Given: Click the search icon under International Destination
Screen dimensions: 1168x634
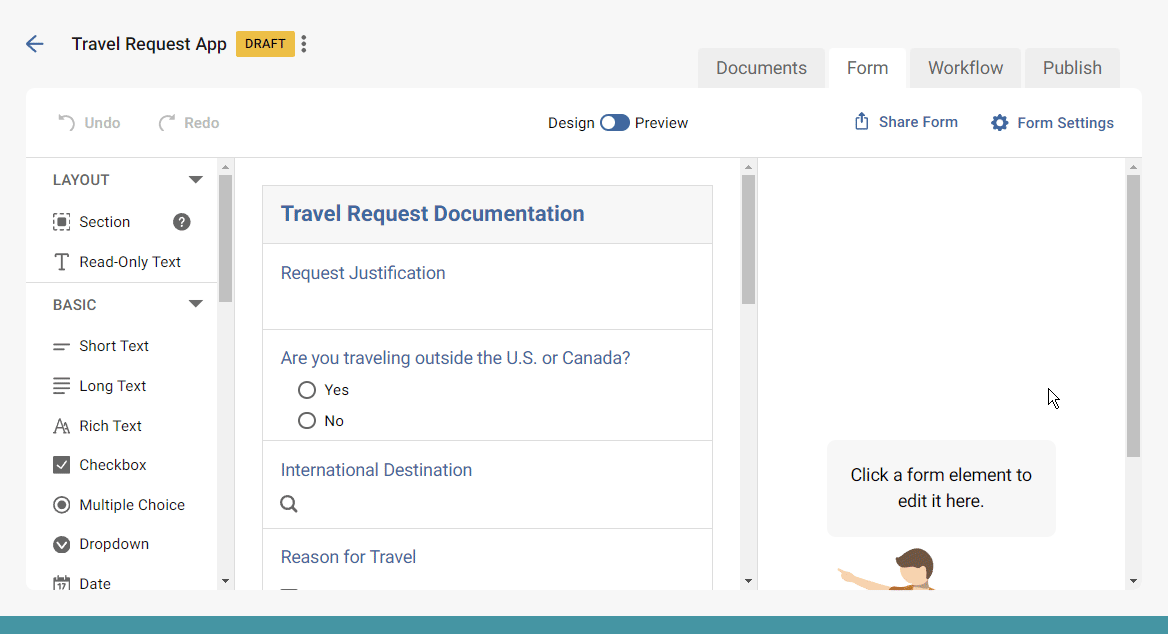Looking at the screenshot, I should coord(289,504).
